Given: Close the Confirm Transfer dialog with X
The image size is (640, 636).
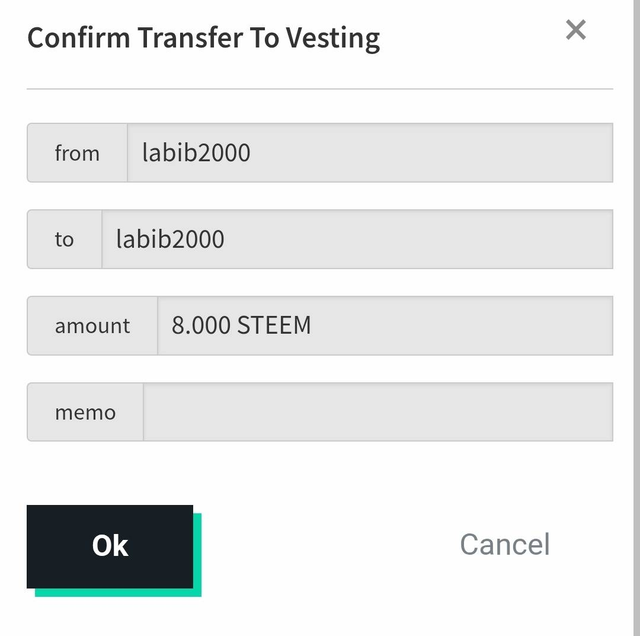Looking at the screenshot, I should point(576,30).
